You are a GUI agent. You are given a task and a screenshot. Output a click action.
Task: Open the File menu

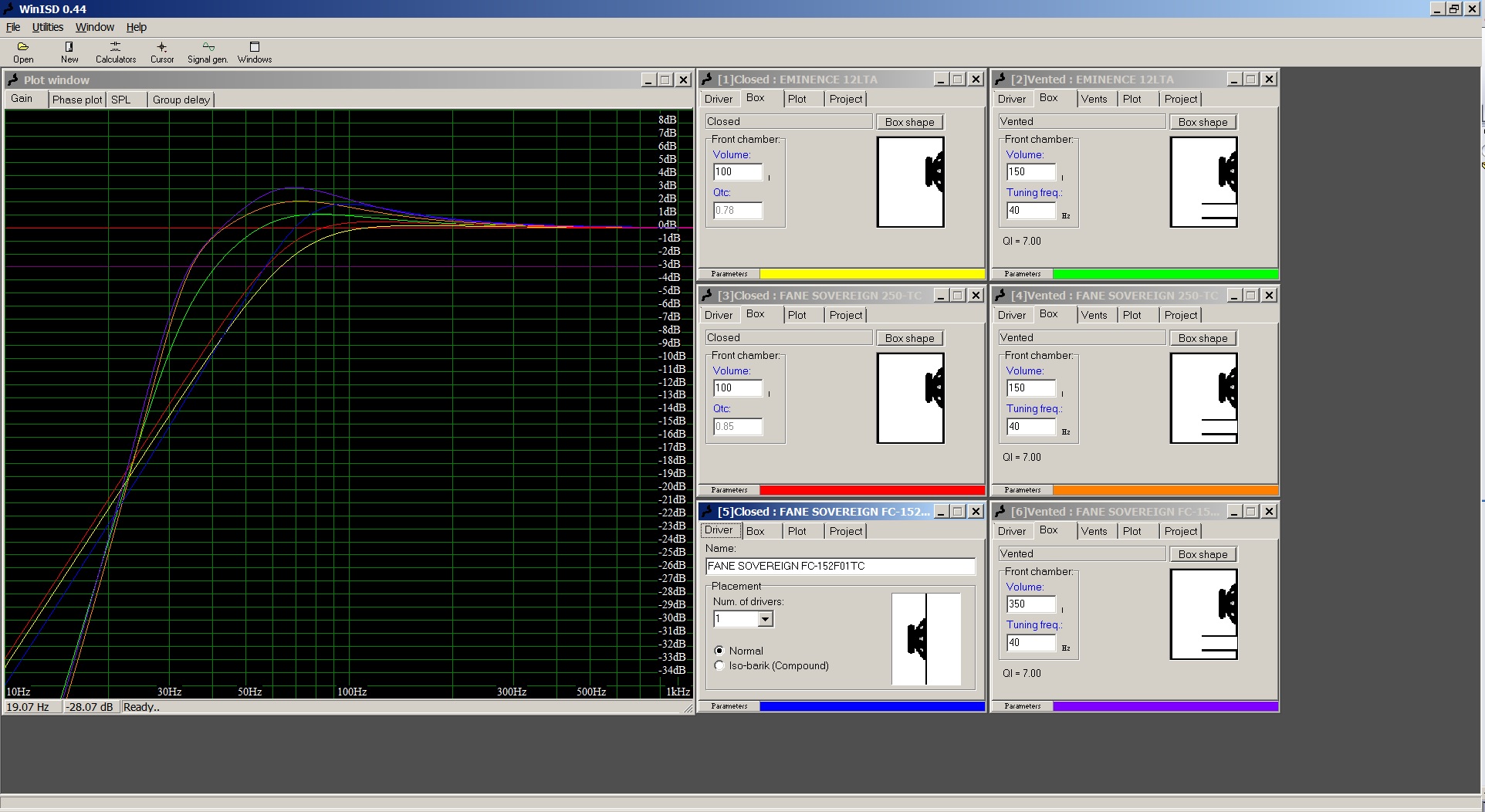point(13,27)
